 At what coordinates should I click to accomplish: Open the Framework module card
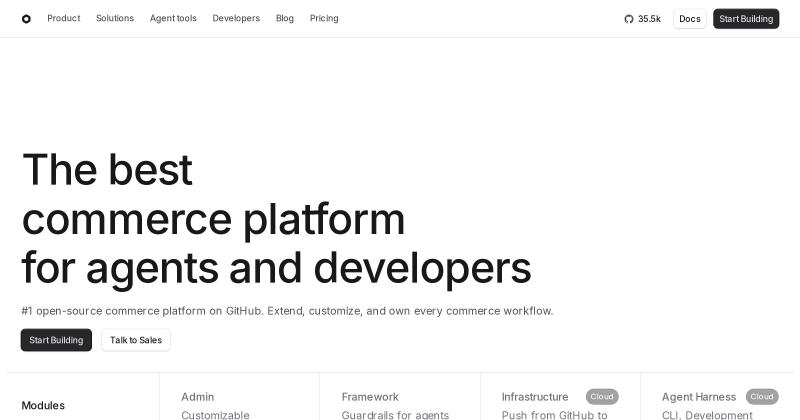click(399, 397)
